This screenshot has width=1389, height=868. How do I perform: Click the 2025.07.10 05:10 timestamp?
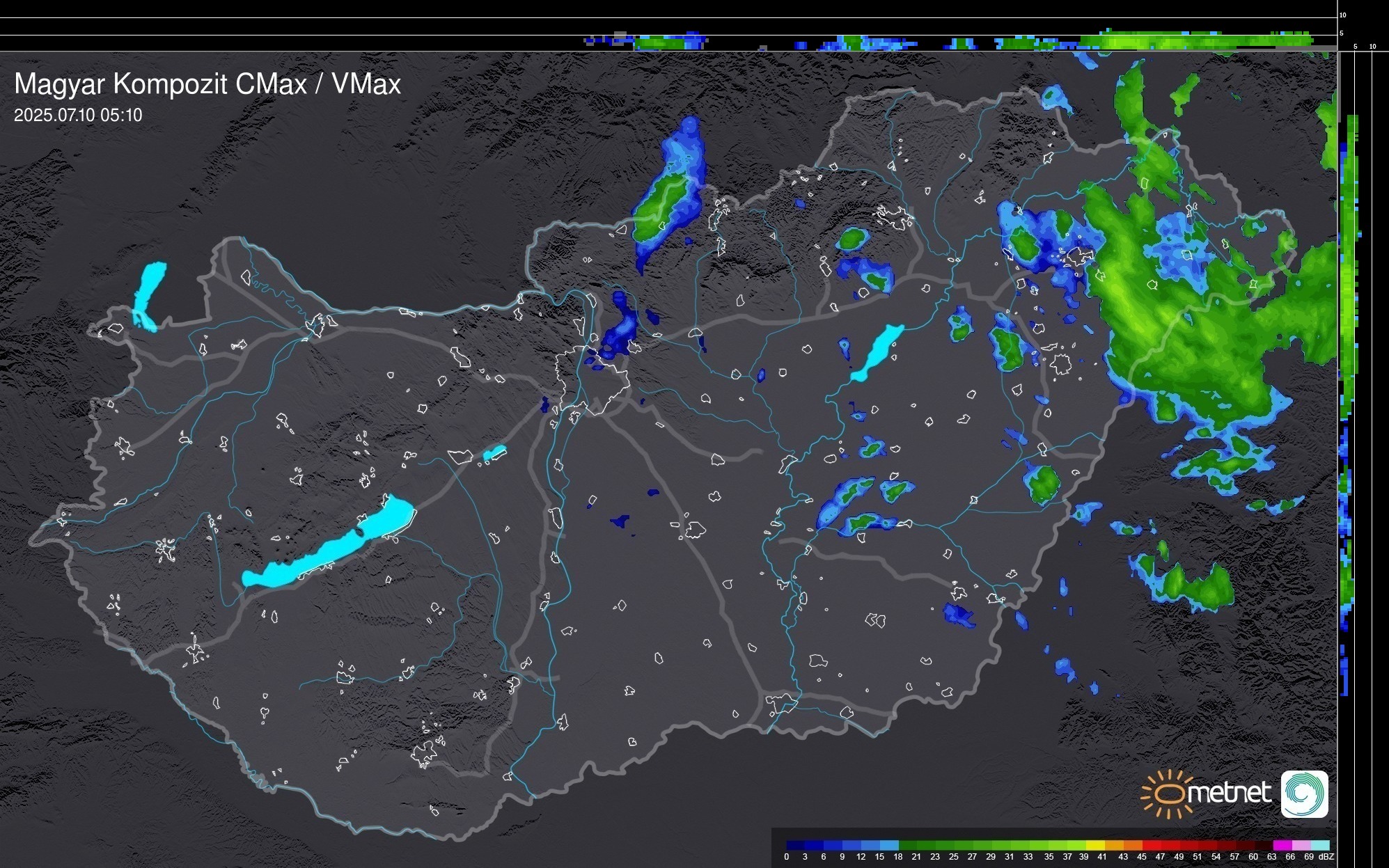click(78, 115)
